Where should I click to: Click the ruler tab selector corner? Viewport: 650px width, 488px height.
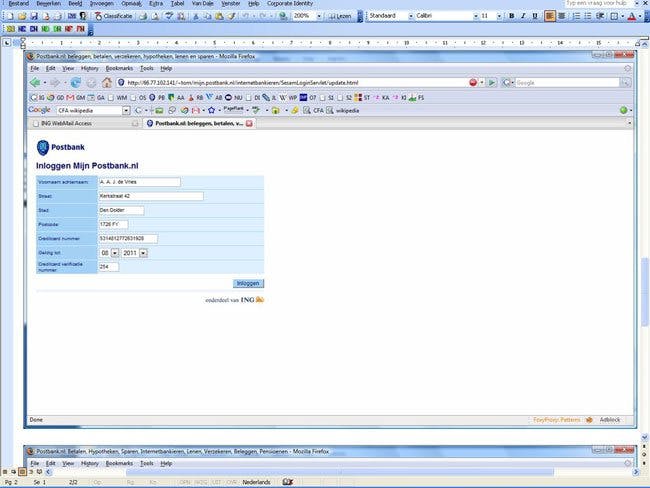(7, 43)
